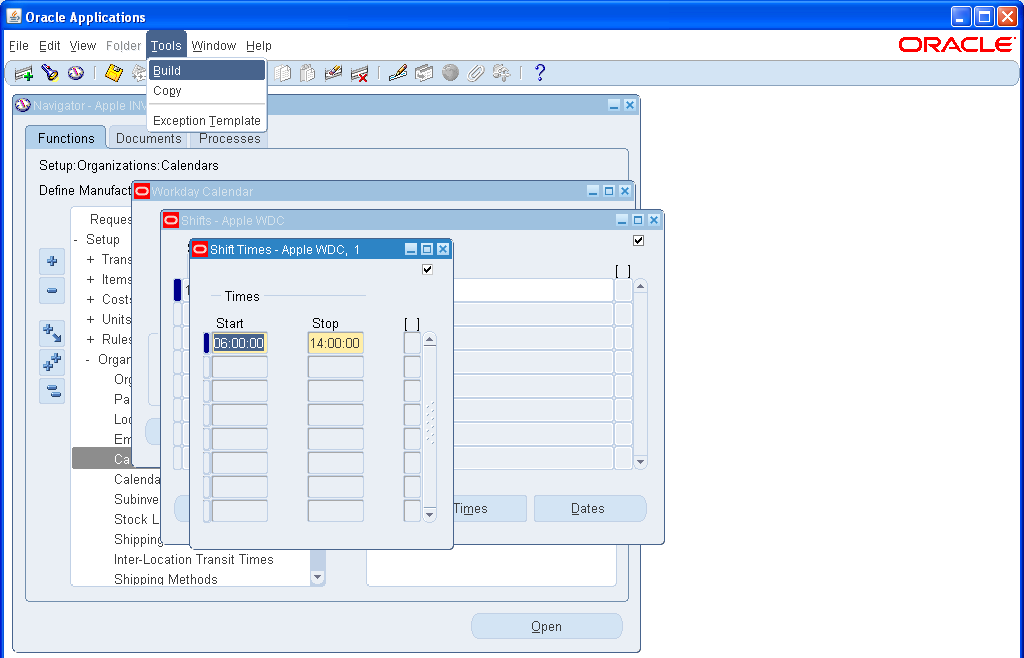Click the Help question mark icon

[540, 72]
